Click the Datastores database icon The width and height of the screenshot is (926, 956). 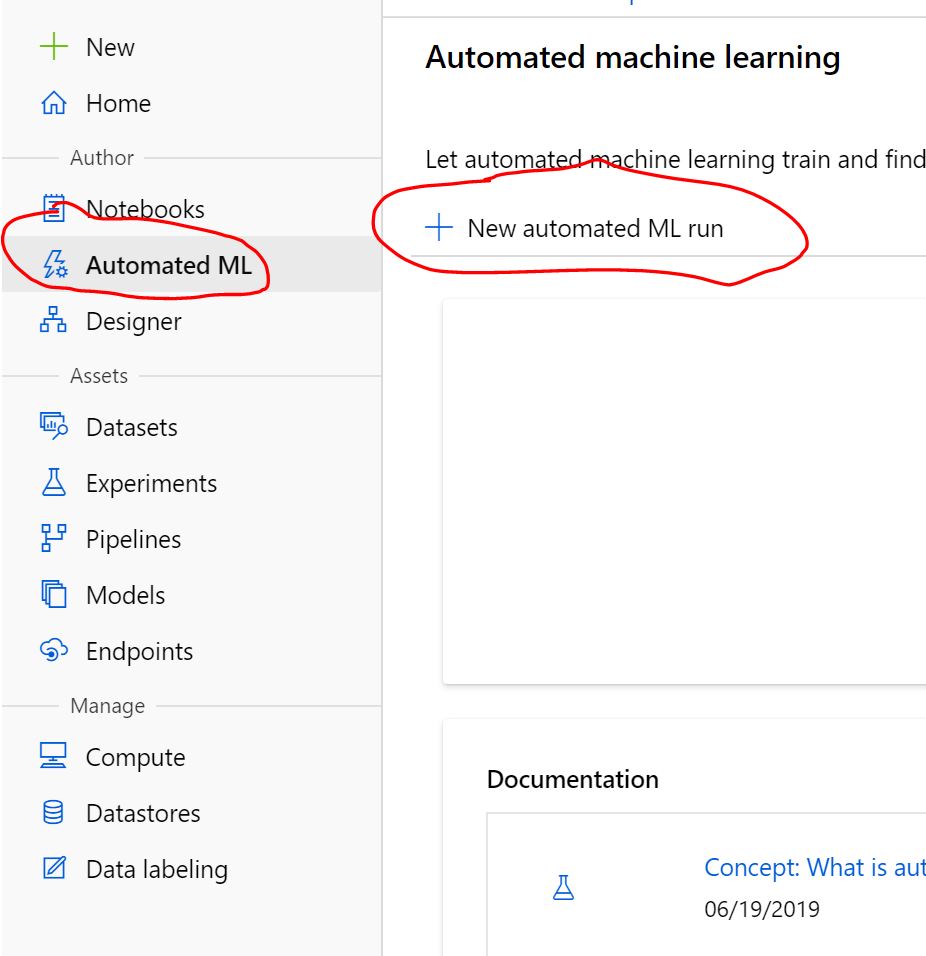[54, 813]
